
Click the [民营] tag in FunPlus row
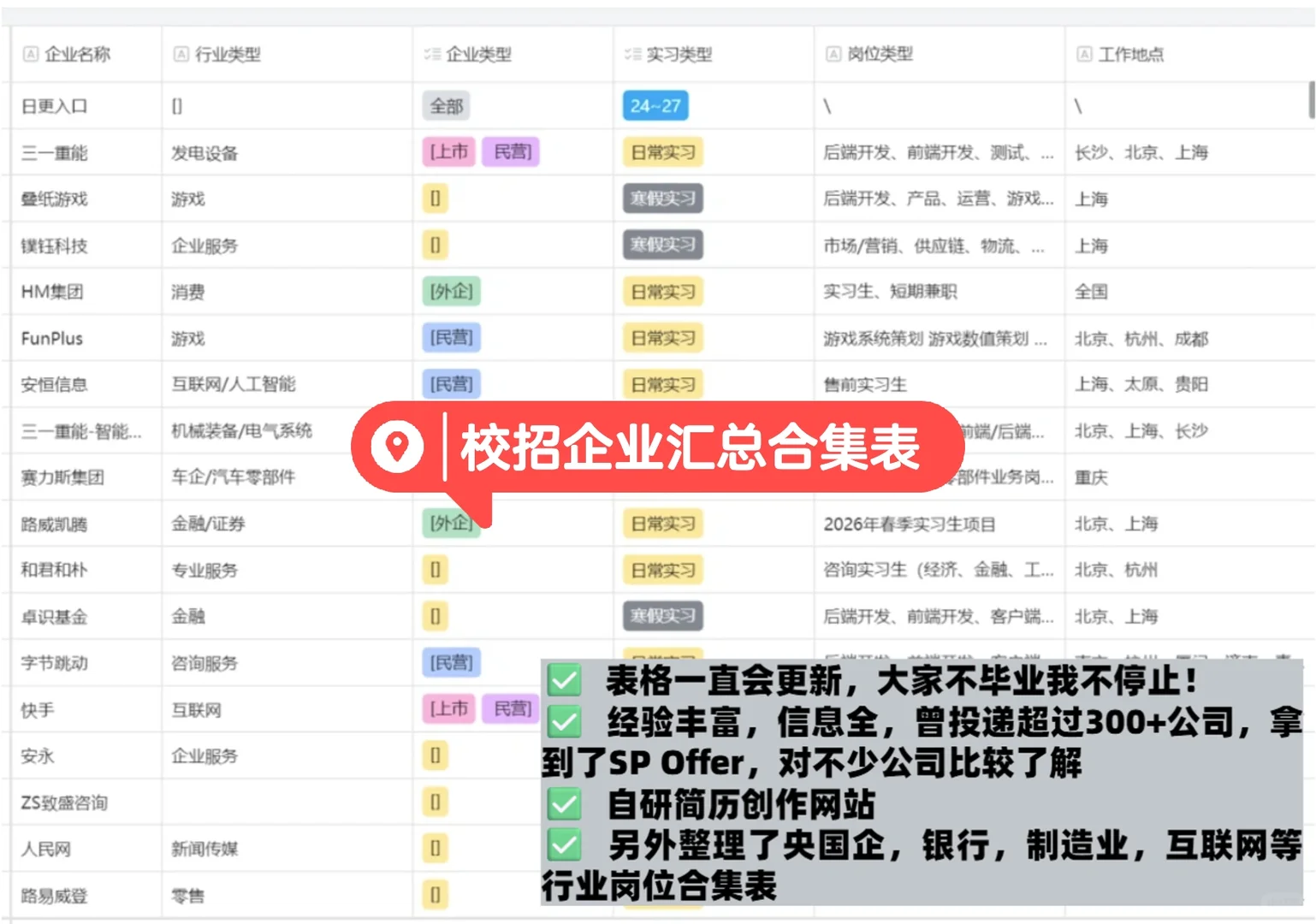[x=451, y=337]
